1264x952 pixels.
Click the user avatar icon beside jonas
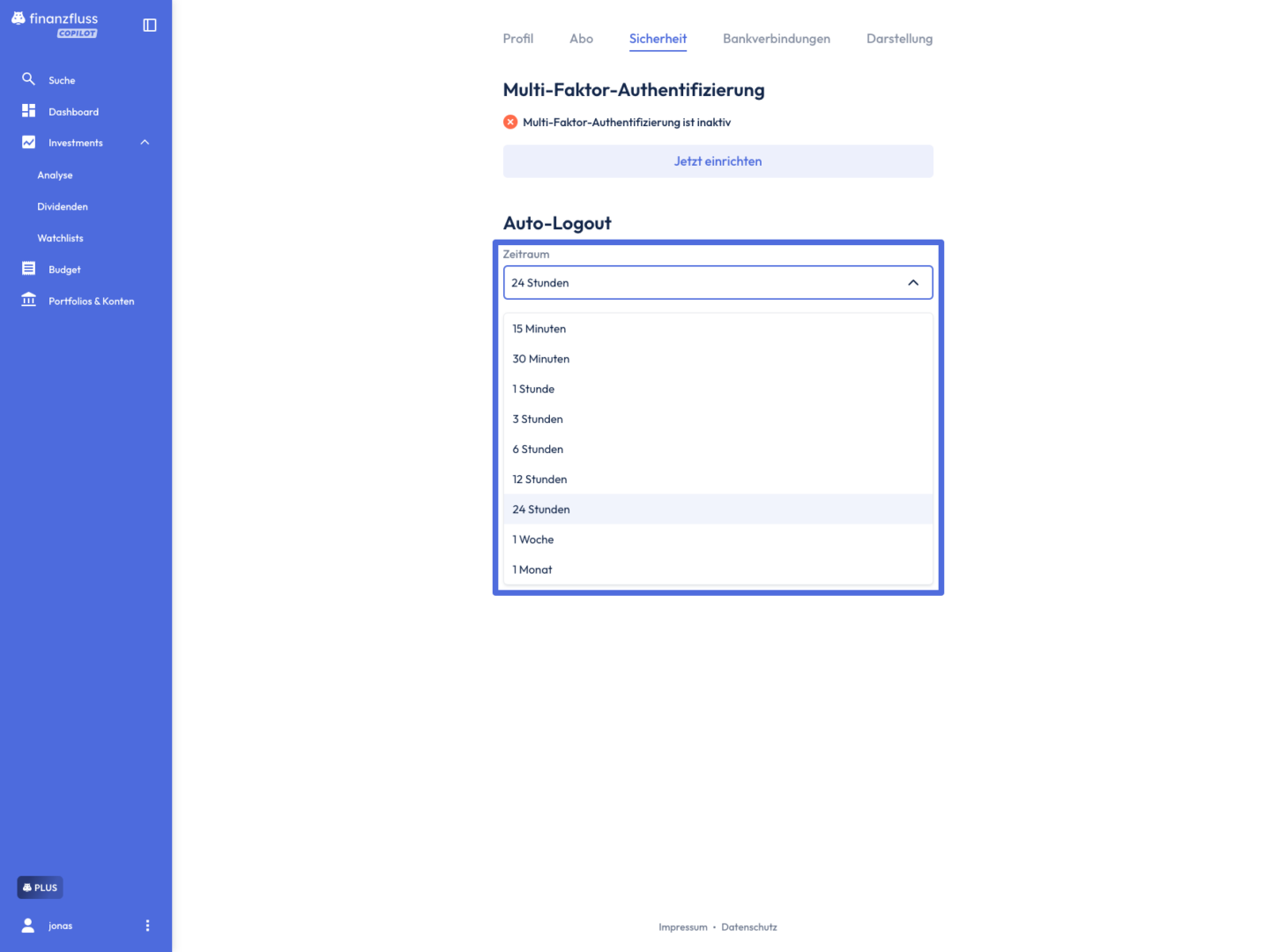click(28, 925)
